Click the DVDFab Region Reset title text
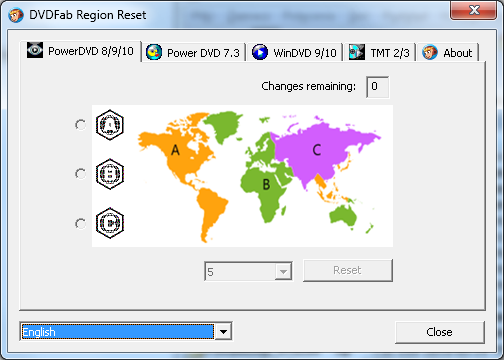Screen dimensions: 504x360 [x=88, y=15]
